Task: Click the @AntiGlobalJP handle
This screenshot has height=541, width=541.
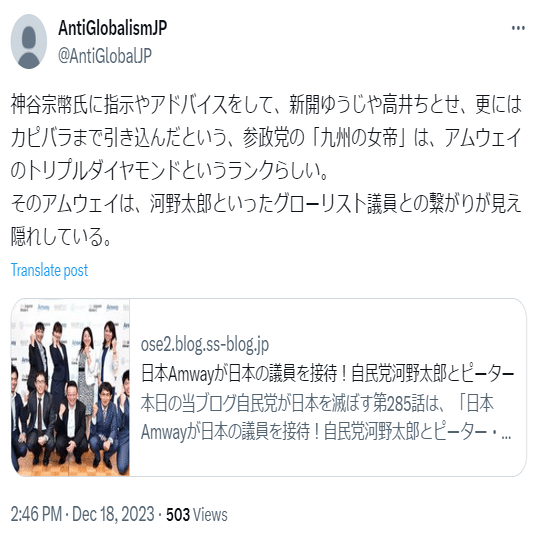Action: [x=105, y=56]
